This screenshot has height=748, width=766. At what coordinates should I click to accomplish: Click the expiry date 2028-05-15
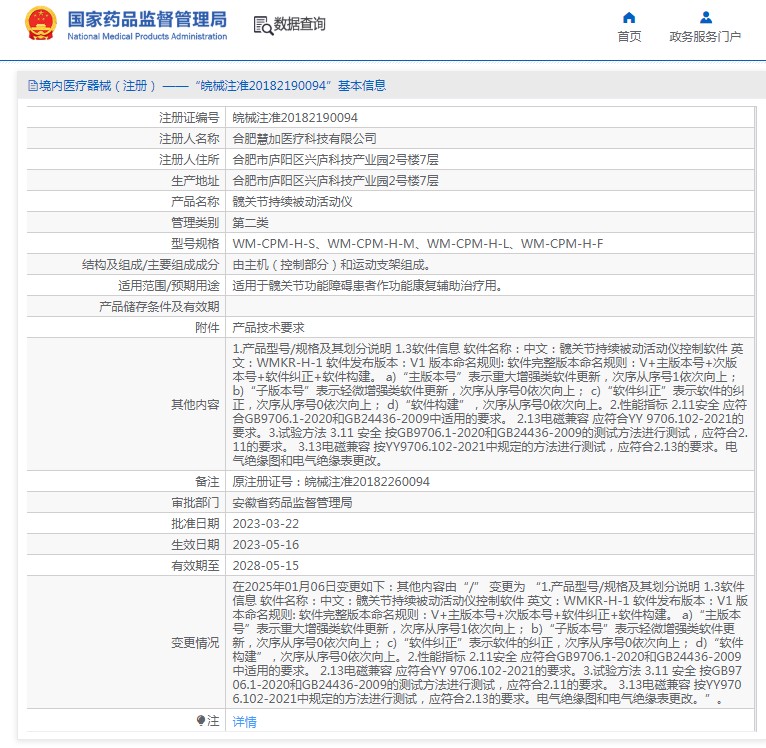point(265,565)
